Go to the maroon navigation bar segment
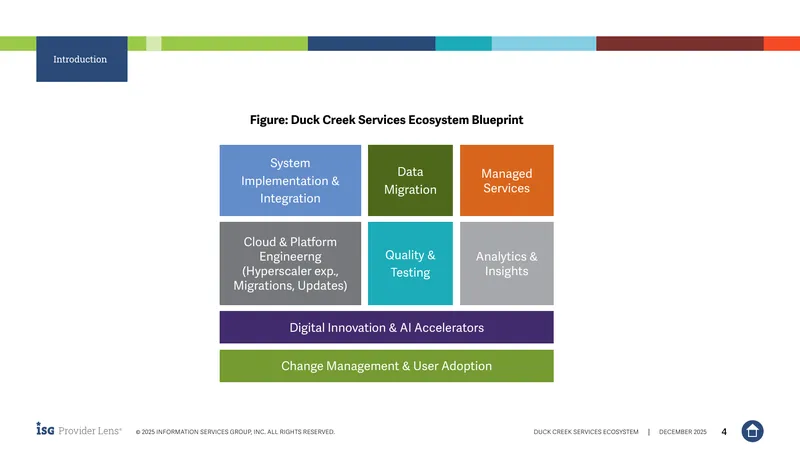800x450 pixels. (x=680, y=43)
